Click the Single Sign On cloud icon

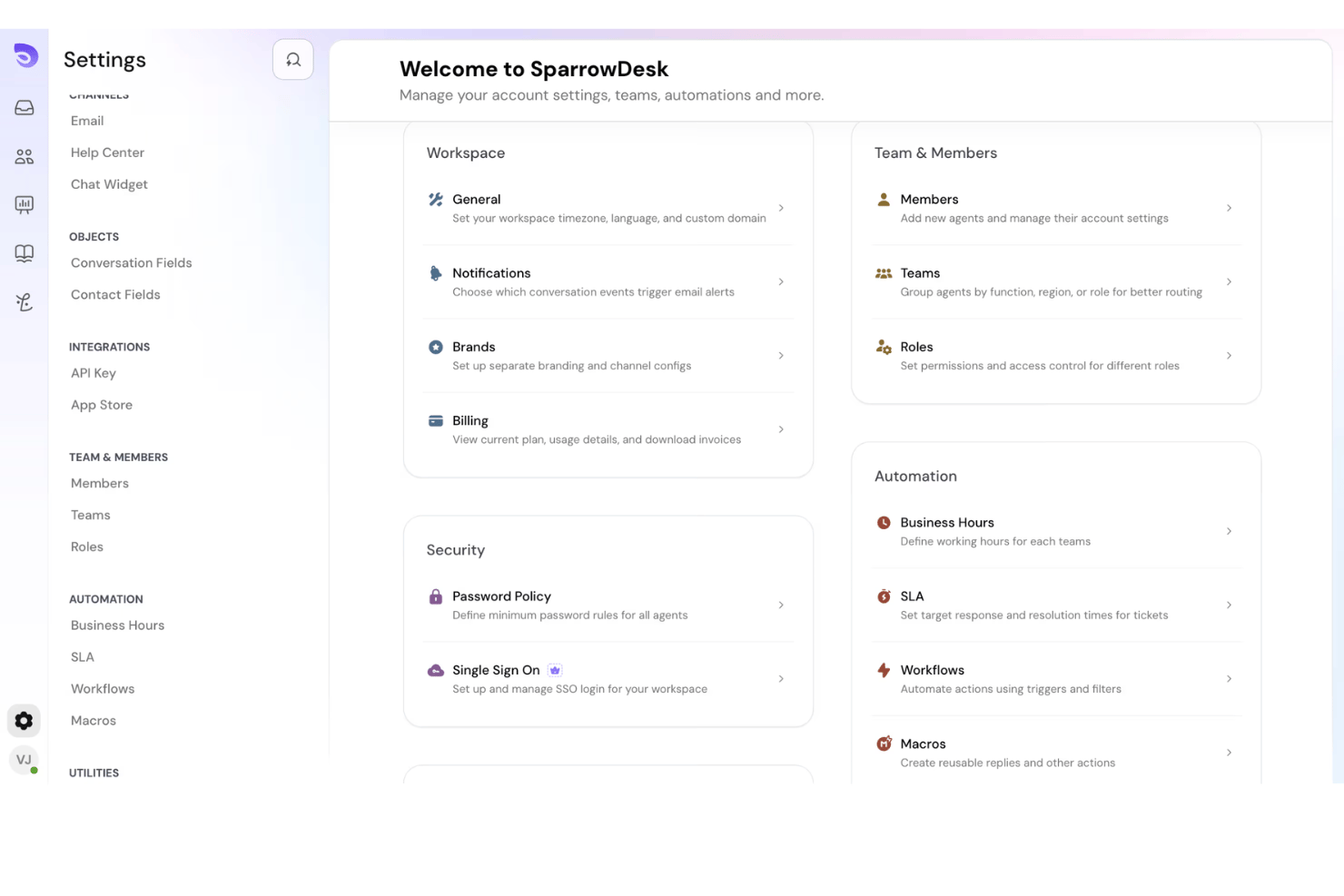pyautogui.click(x=436, y=670)
